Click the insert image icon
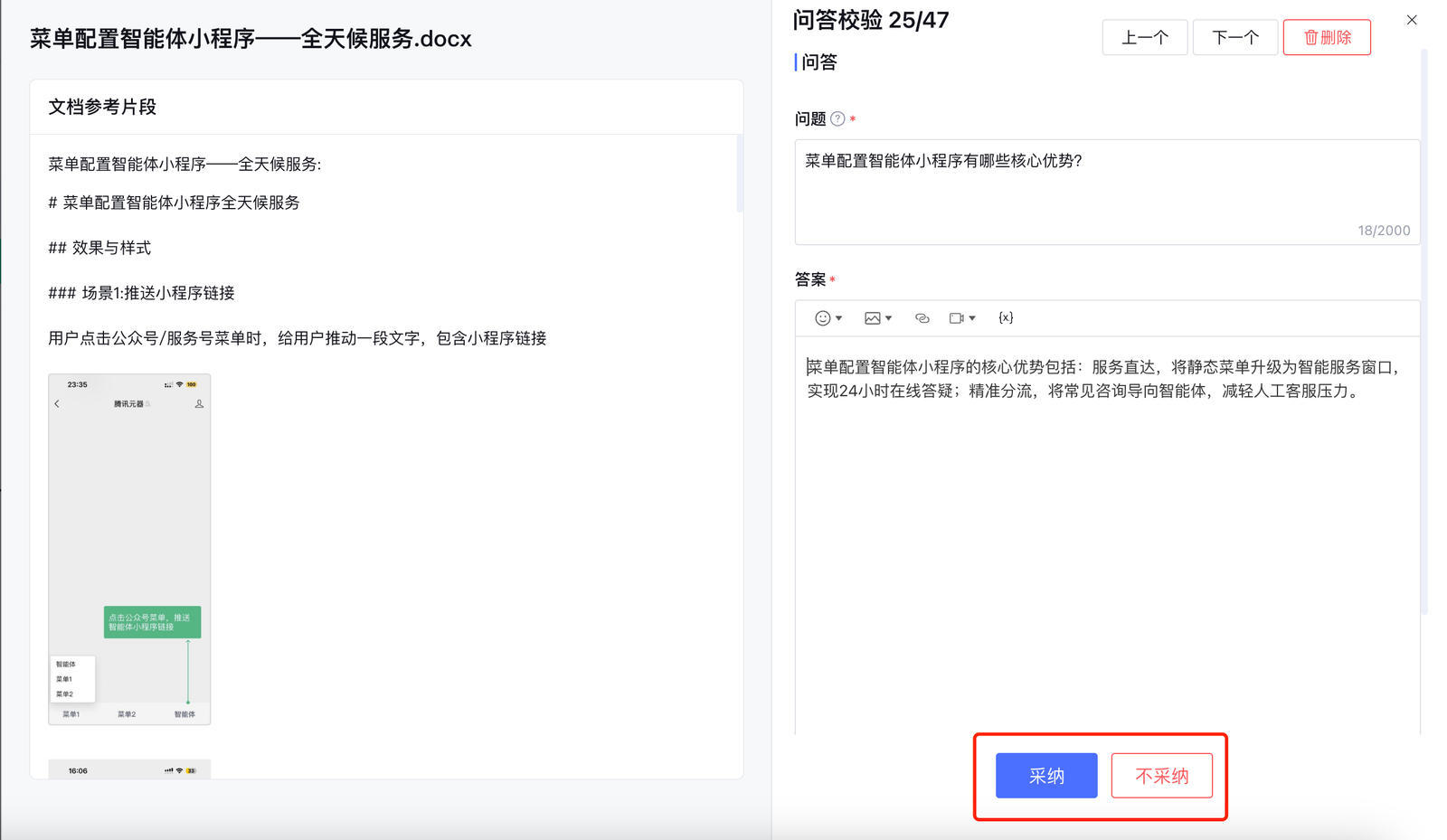Screen dimensions: 1447x840 (x=872, y=318)
